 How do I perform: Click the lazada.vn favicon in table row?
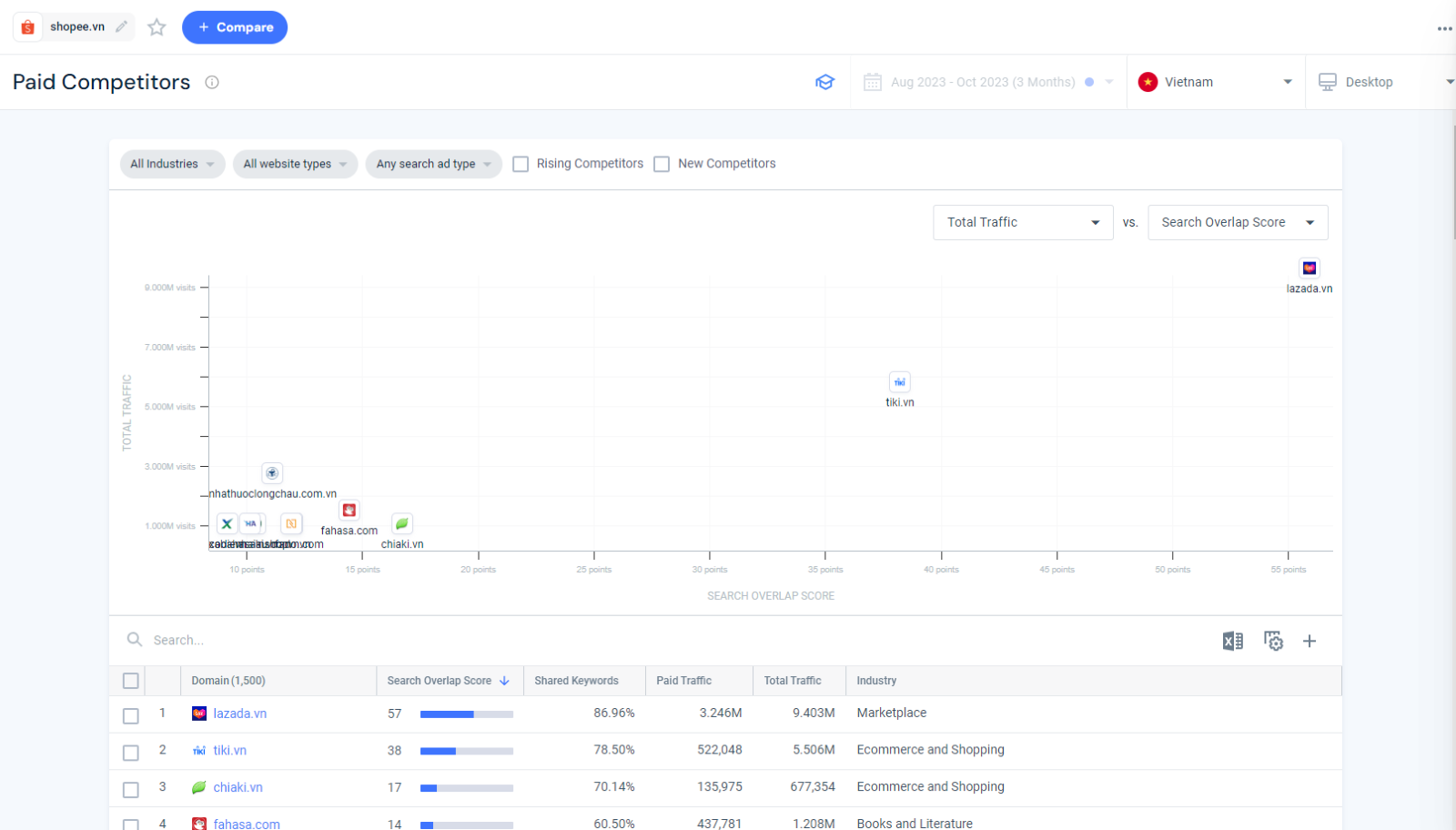coord(199,714)
